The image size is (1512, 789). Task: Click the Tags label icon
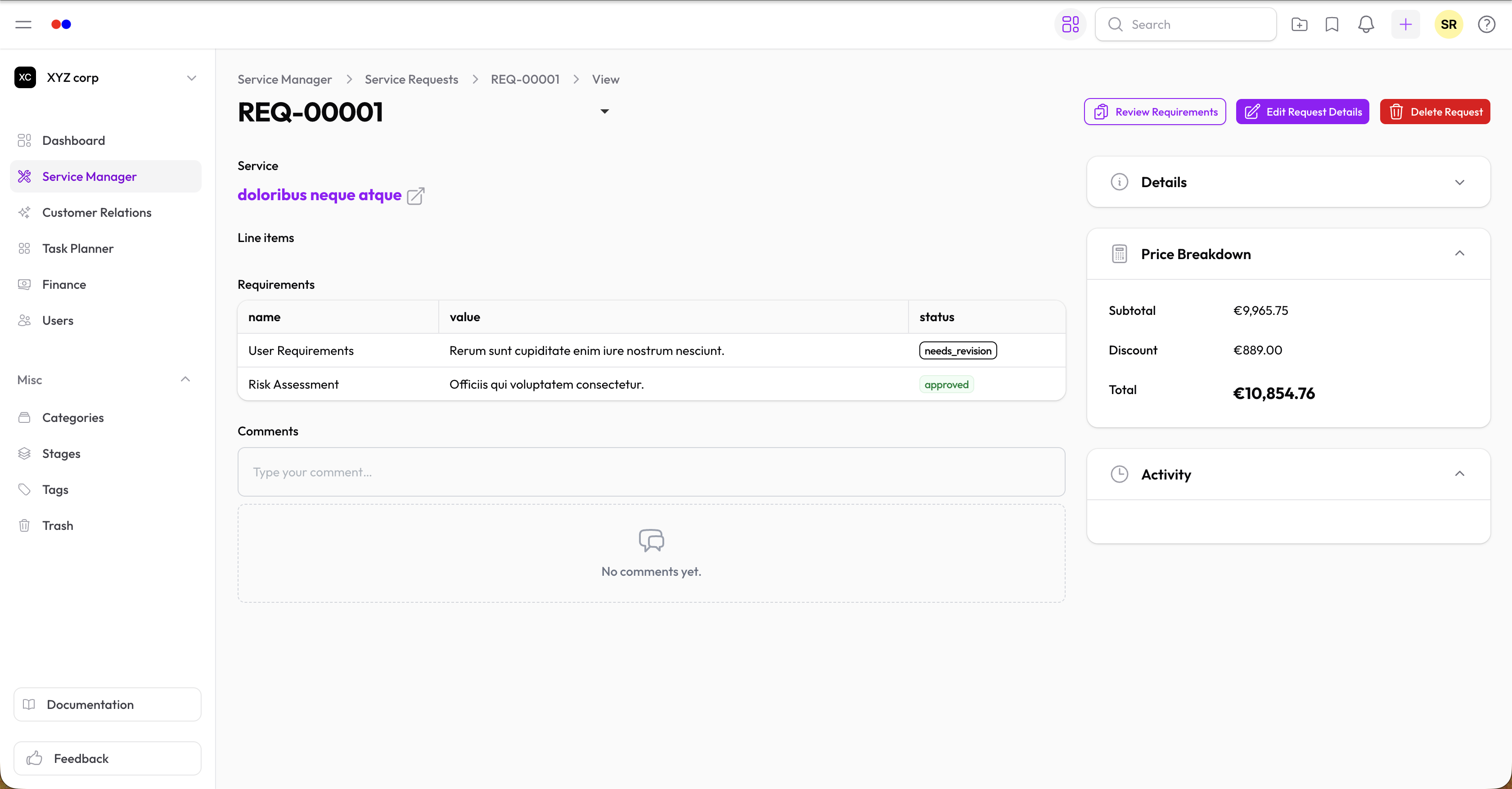click(x=24, y=489)
